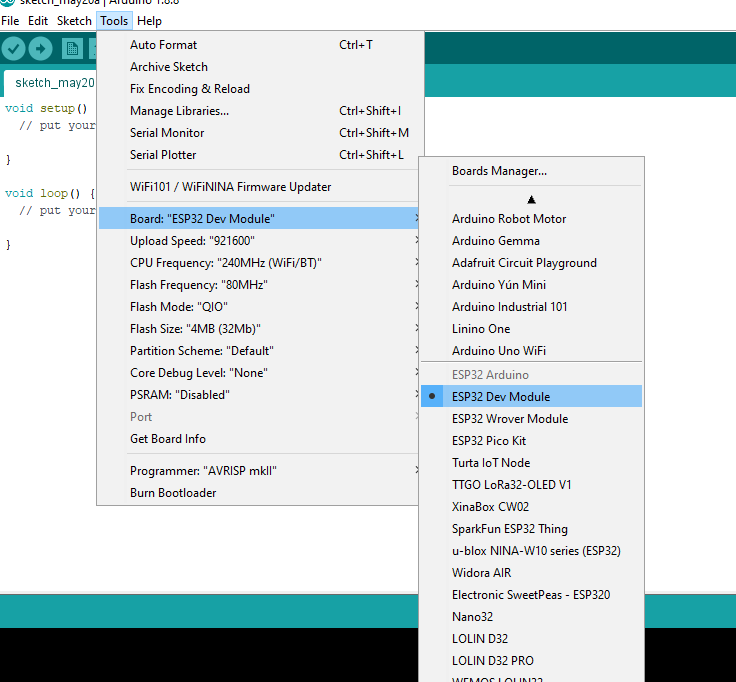736x682 pixels.
Task: Click the Verify checkmark toolbar icon
Action: [13, 48]
